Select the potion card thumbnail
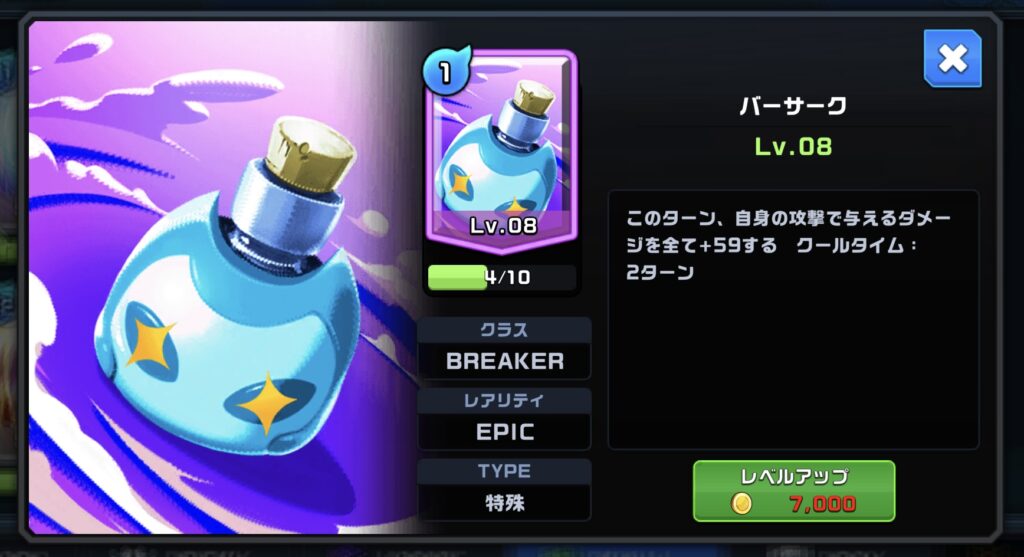The height and width of the screenshot is (557, 1024). click(x=501, y=151)
